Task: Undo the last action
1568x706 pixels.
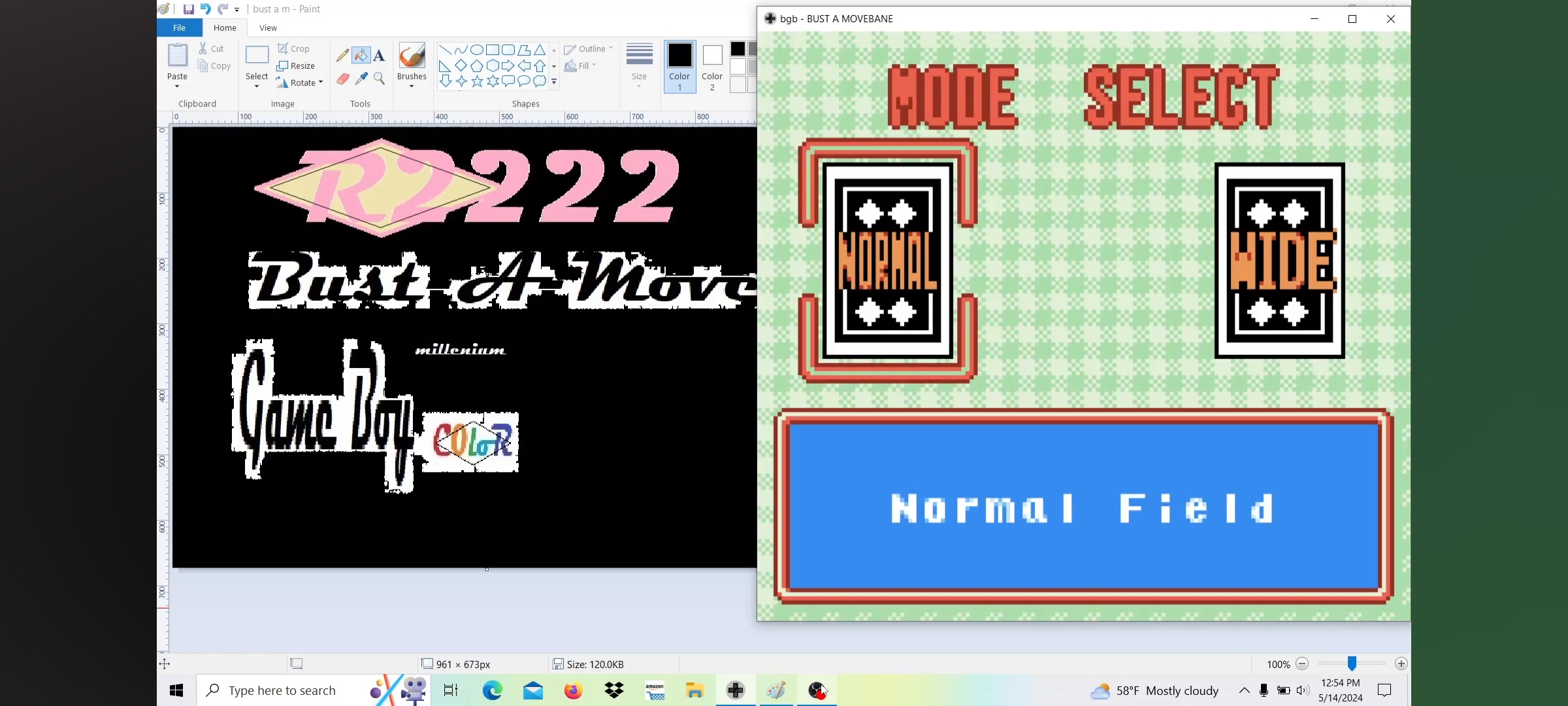Action: point(205,9)
